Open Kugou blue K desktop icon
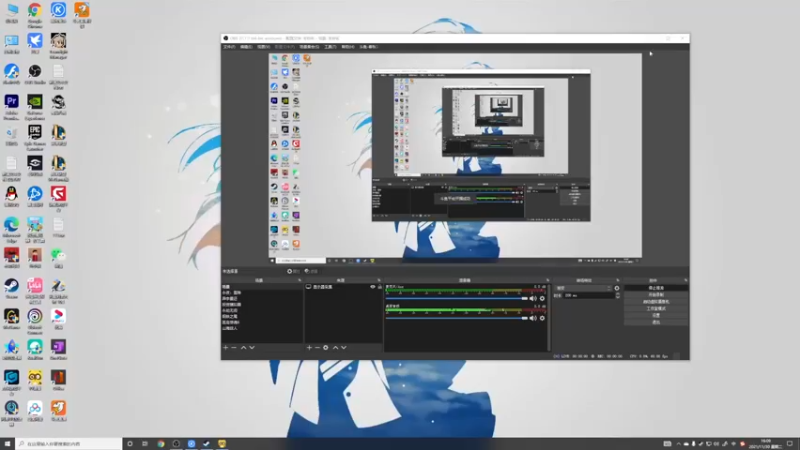This screenshot has height=450, width=800. click(x=58, y=13)
